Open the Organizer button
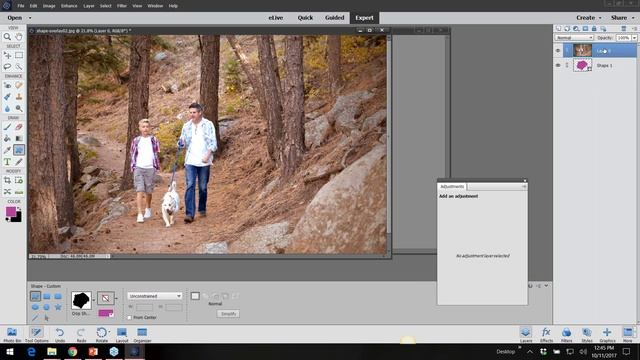This screenshot has height=360, width=640. pos(142,335)
